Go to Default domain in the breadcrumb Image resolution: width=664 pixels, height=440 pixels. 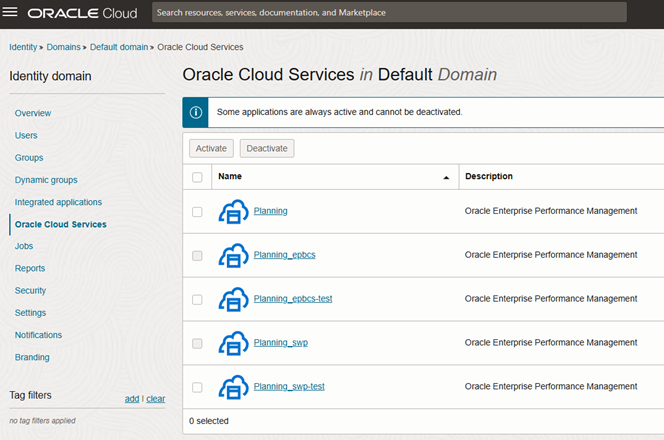(119, 47)
